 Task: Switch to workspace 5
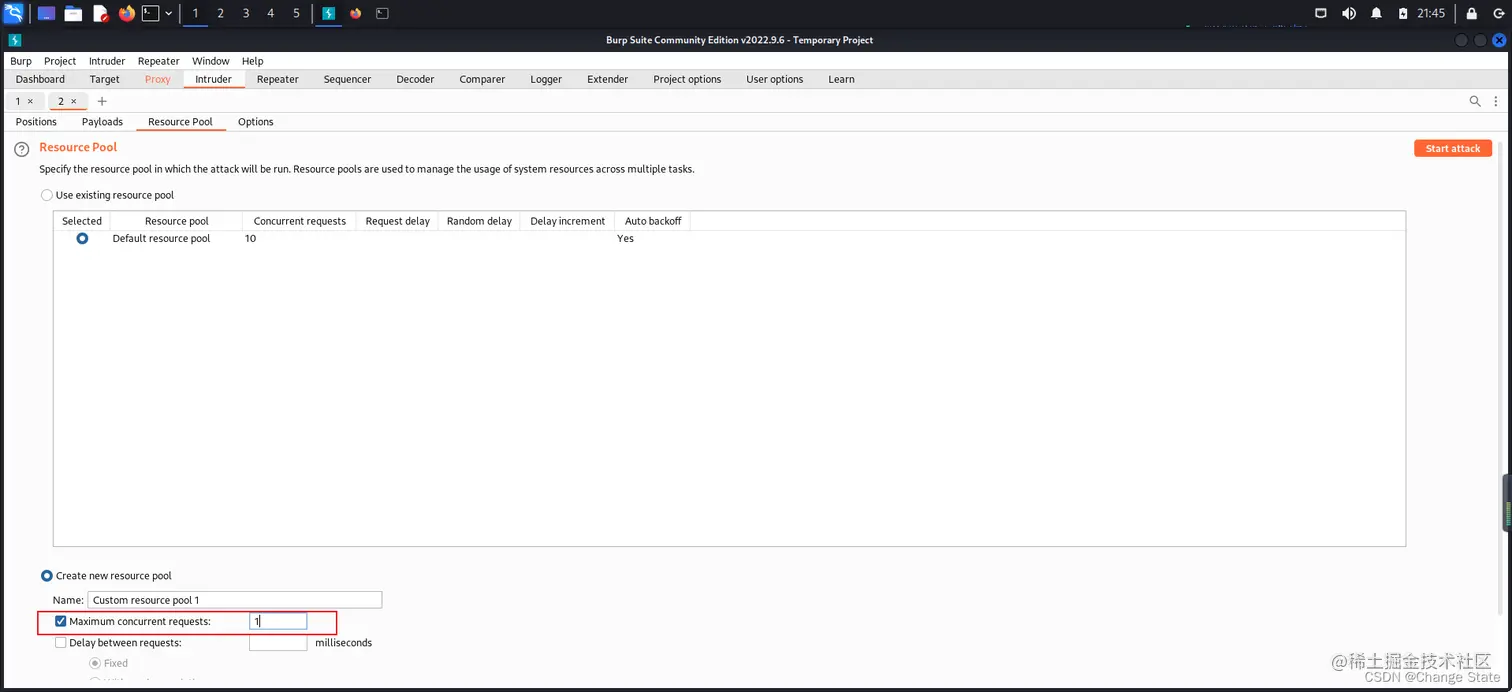click(x=296, y=13)
